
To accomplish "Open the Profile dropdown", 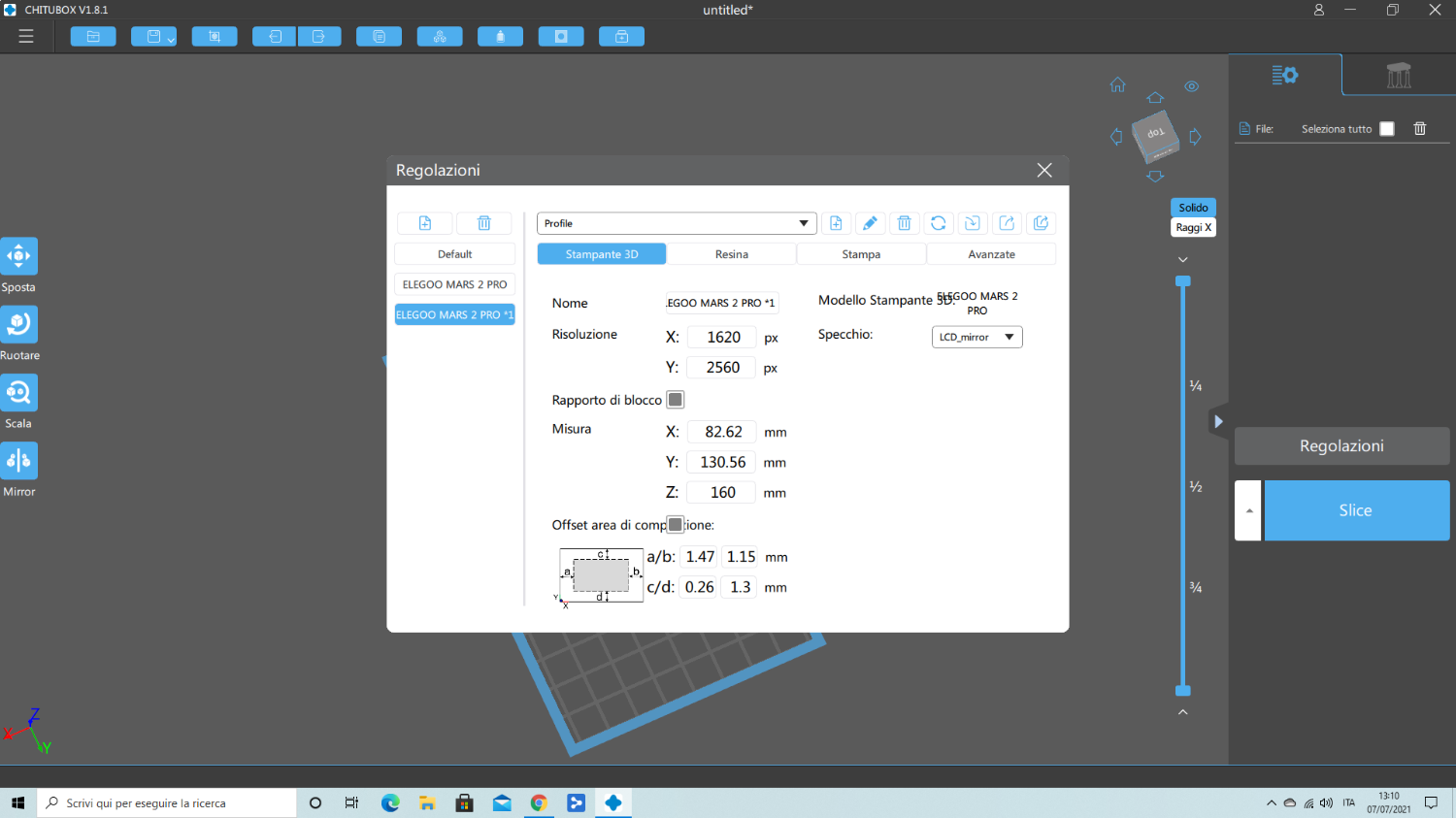I will [x=677, y=223].
